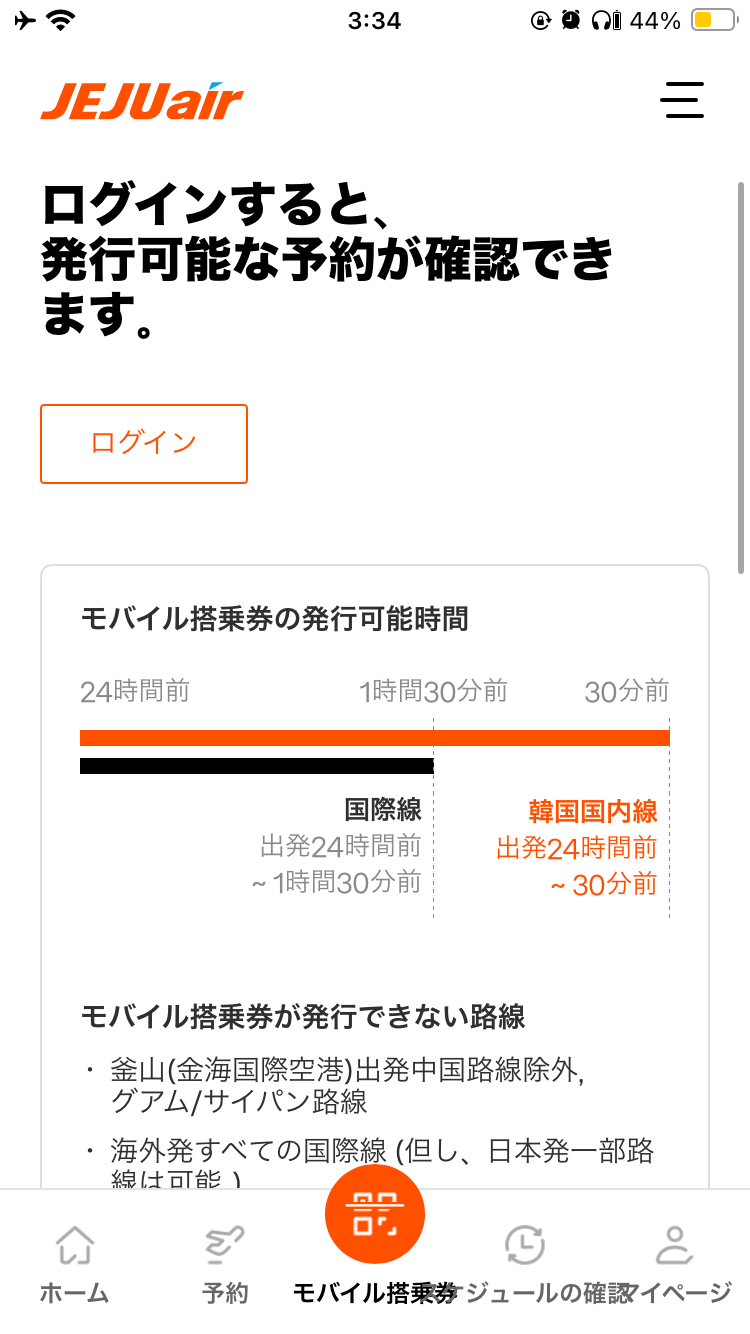Viewport: 750px width, 1334px height.
Task: Open the hamburger menu icon
Action: pos(682,100)
